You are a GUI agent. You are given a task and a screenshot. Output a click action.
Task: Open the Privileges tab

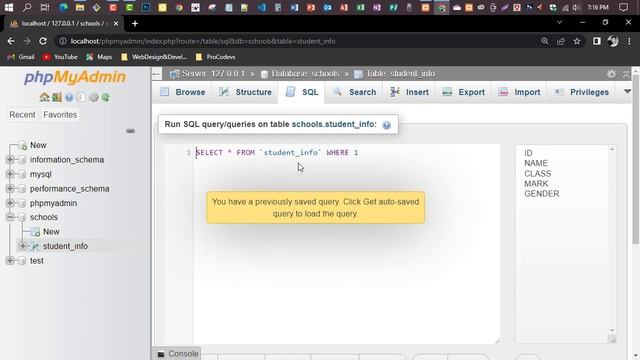click(x=582, y=92)
